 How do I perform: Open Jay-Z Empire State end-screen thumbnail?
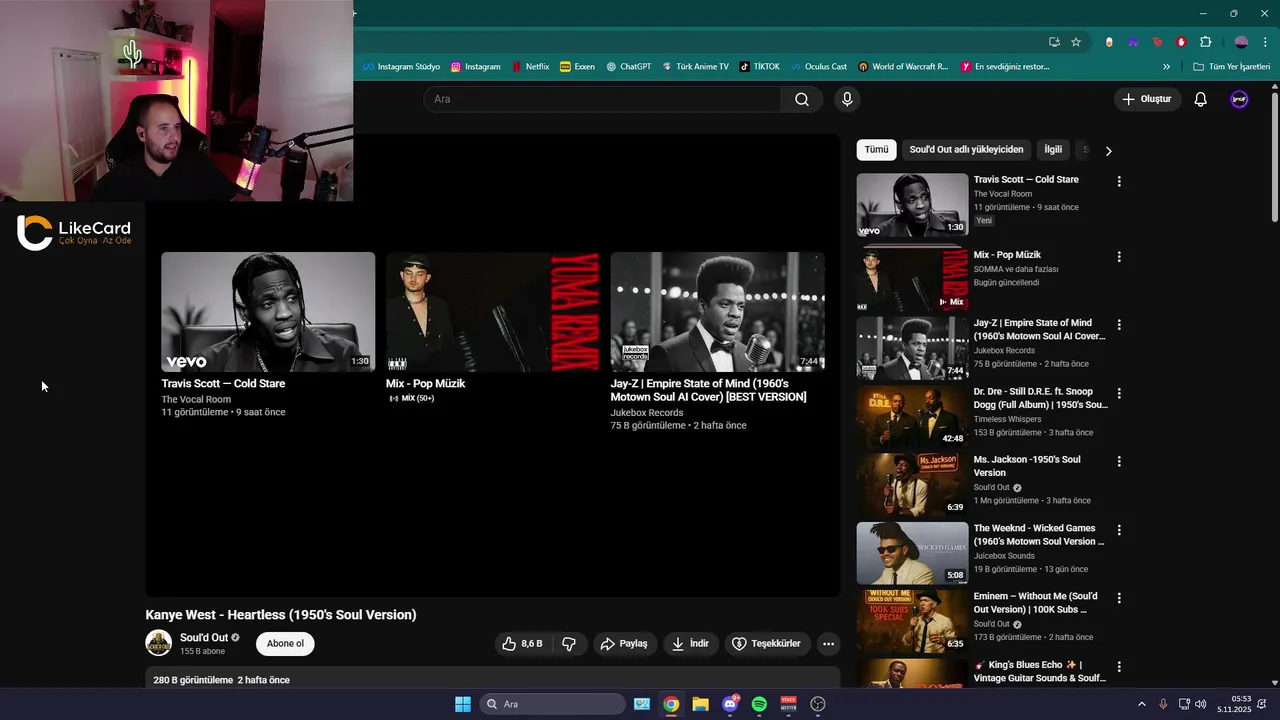718,311
